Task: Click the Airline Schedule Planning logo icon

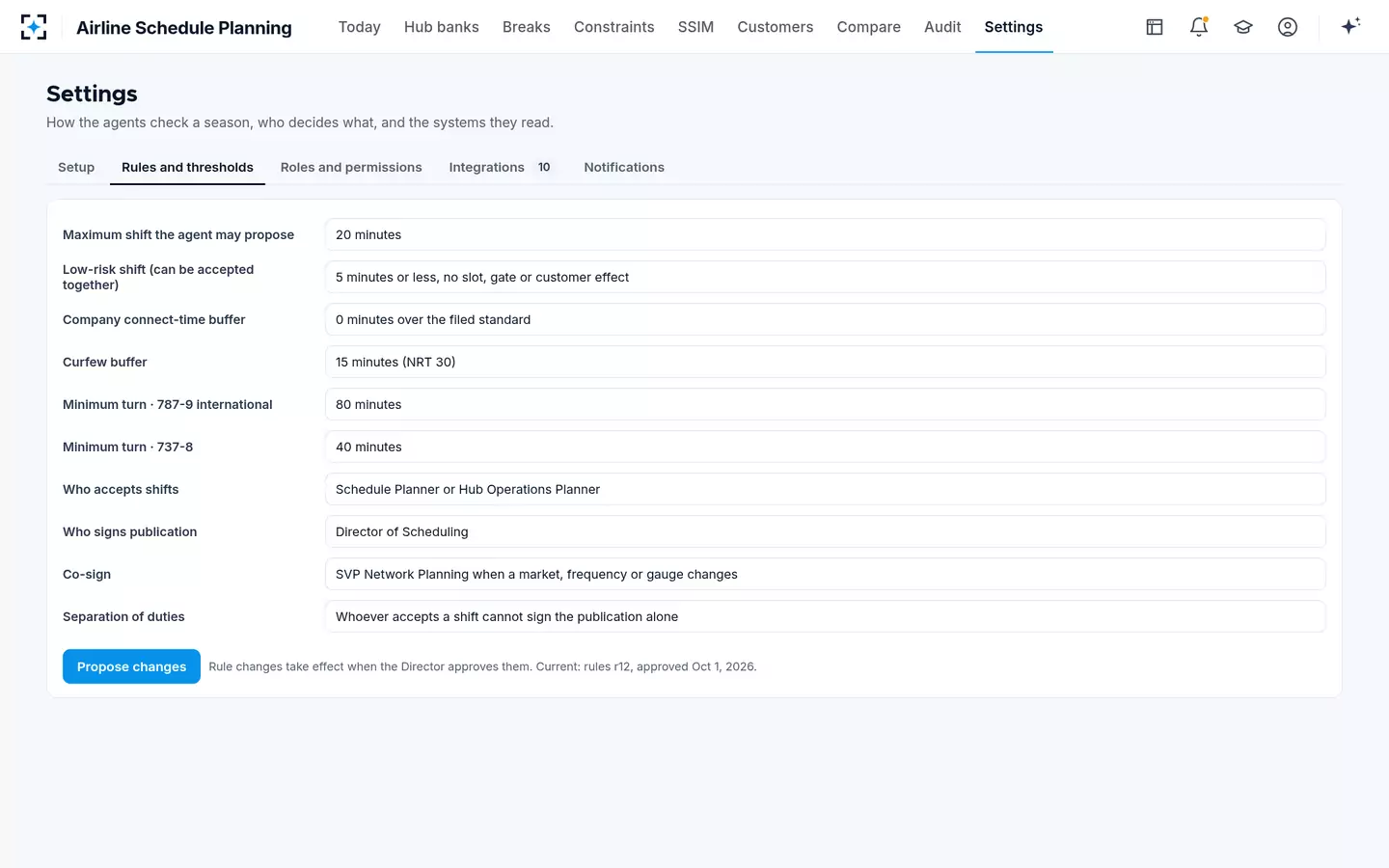Action: 34,27
